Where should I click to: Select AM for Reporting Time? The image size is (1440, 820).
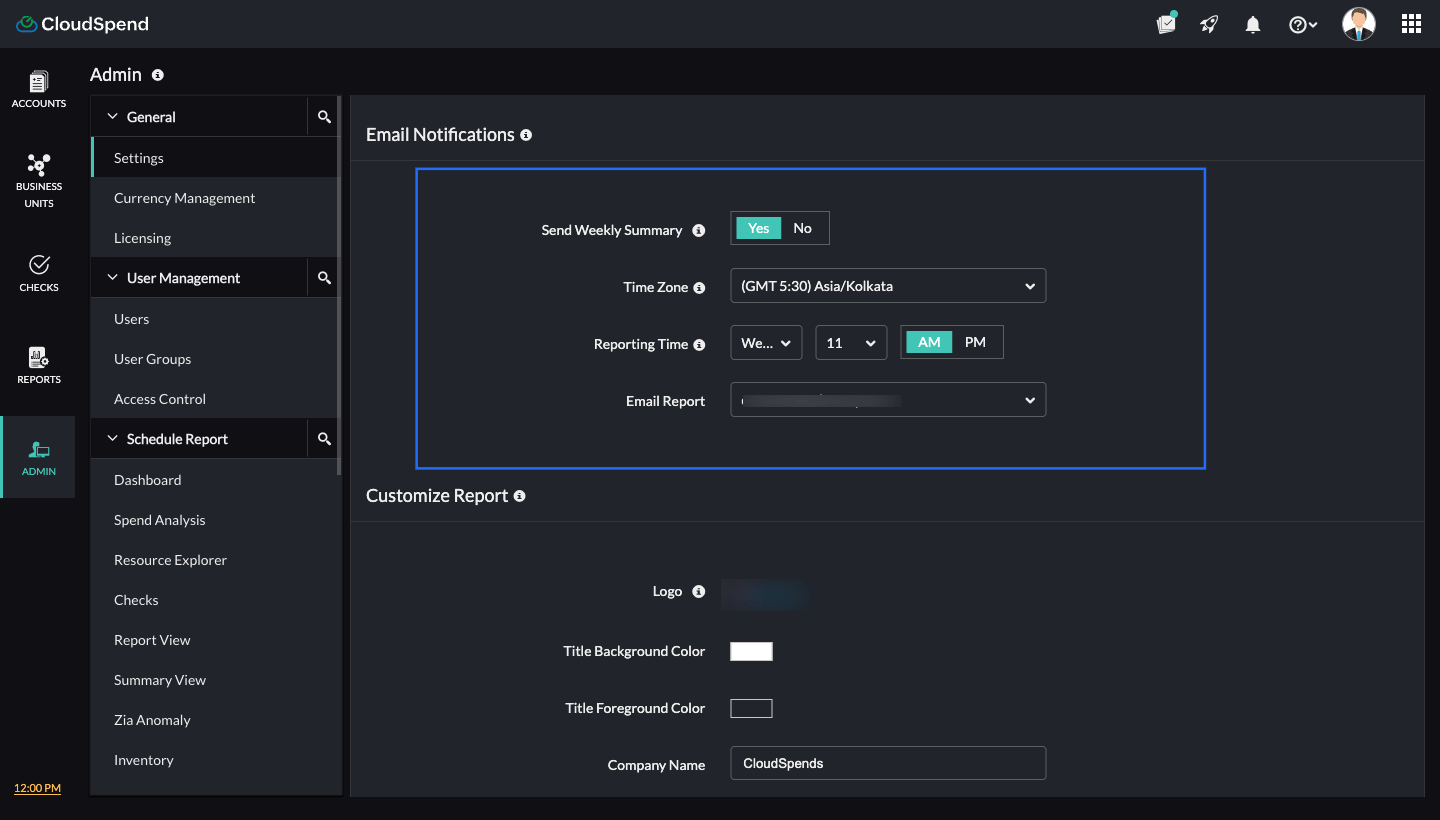click(929, 342)
